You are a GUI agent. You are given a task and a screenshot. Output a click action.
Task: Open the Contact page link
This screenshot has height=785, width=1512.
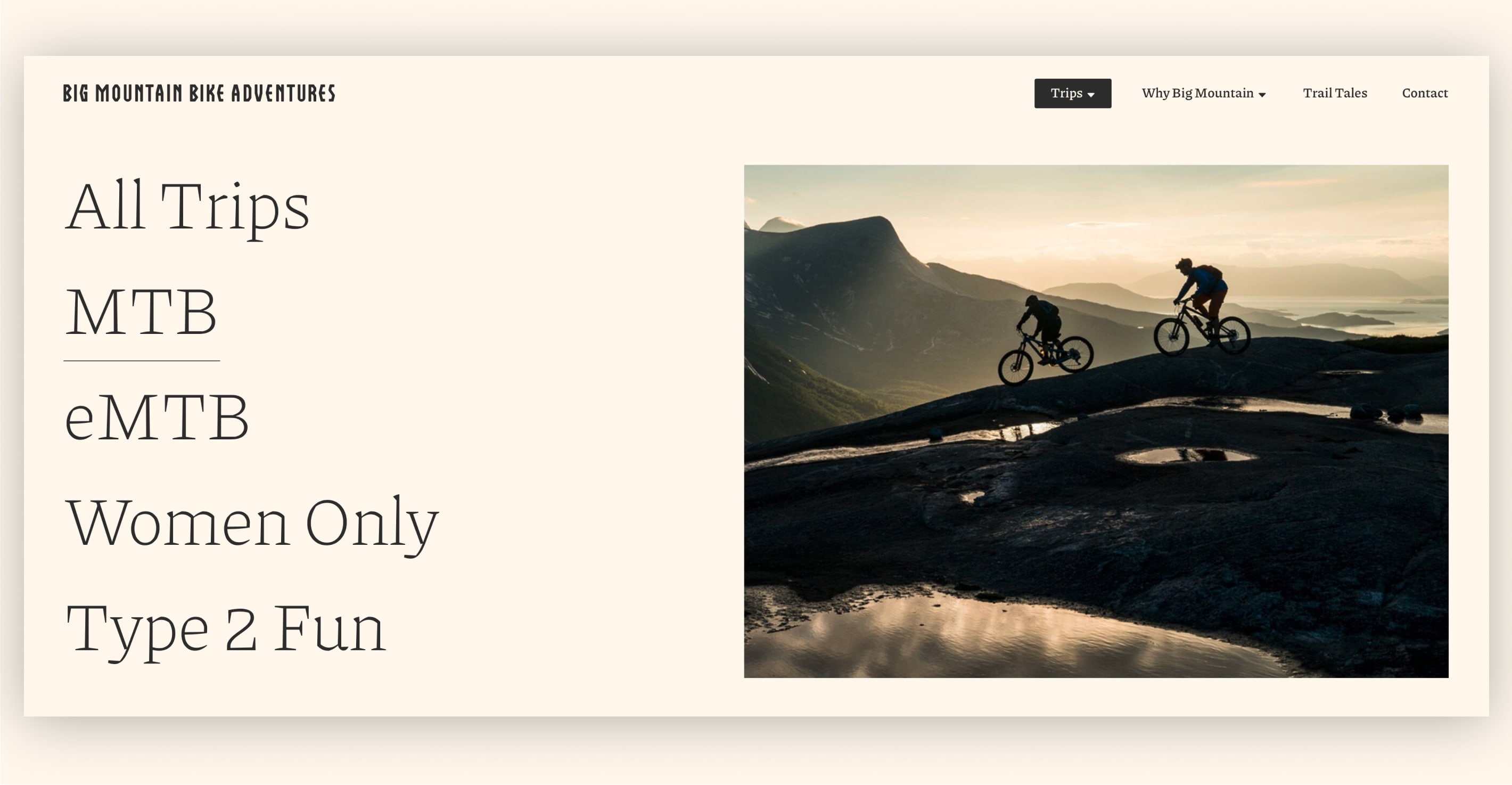click(x=1425, y=93)
